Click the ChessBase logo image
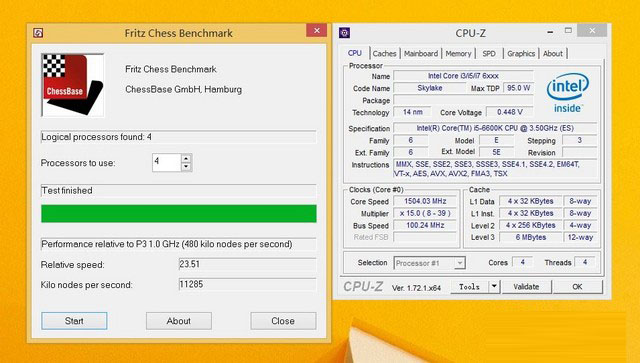 [x=73, y=85]
